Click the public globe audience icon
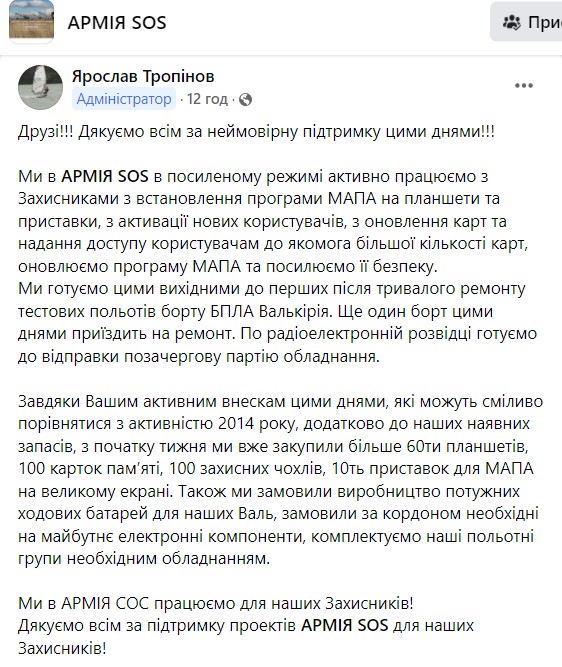562x667 pixels. 245,100
